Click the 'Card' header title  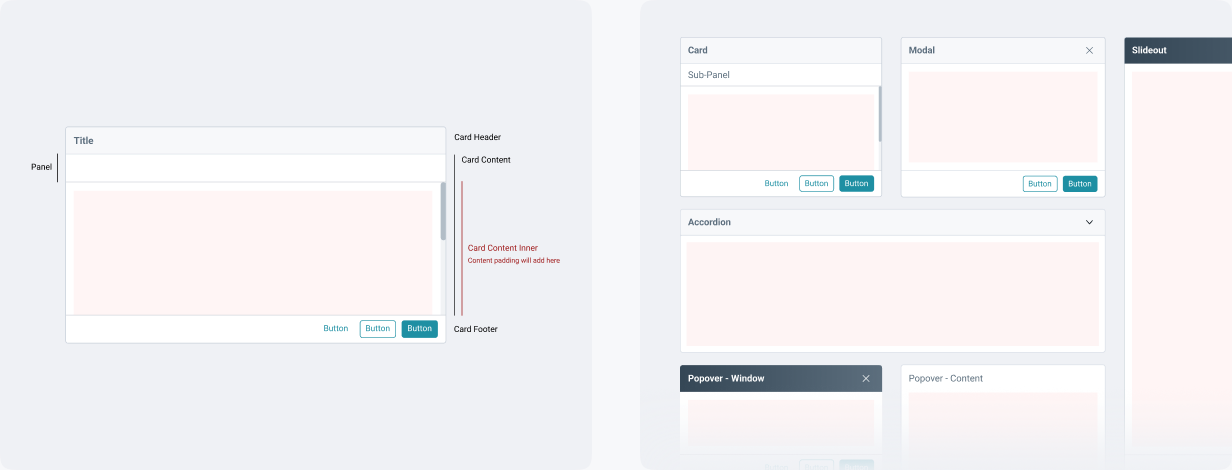(698, 50)
